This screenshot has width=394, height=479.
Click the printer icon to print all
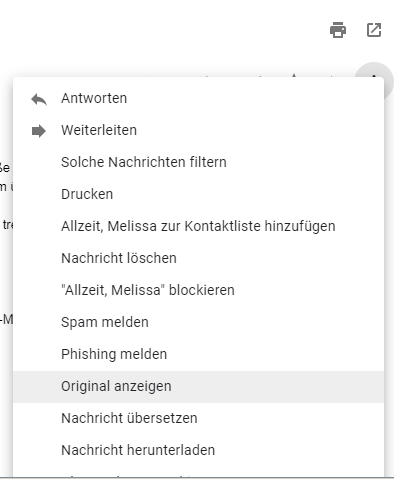(338, 30)
